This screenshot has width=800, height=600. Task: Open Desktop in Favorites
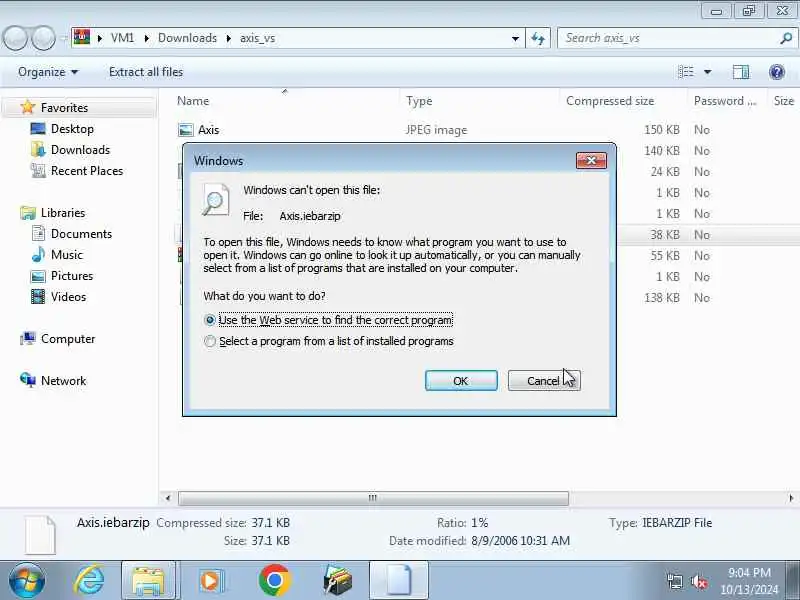tap(72, 129)
